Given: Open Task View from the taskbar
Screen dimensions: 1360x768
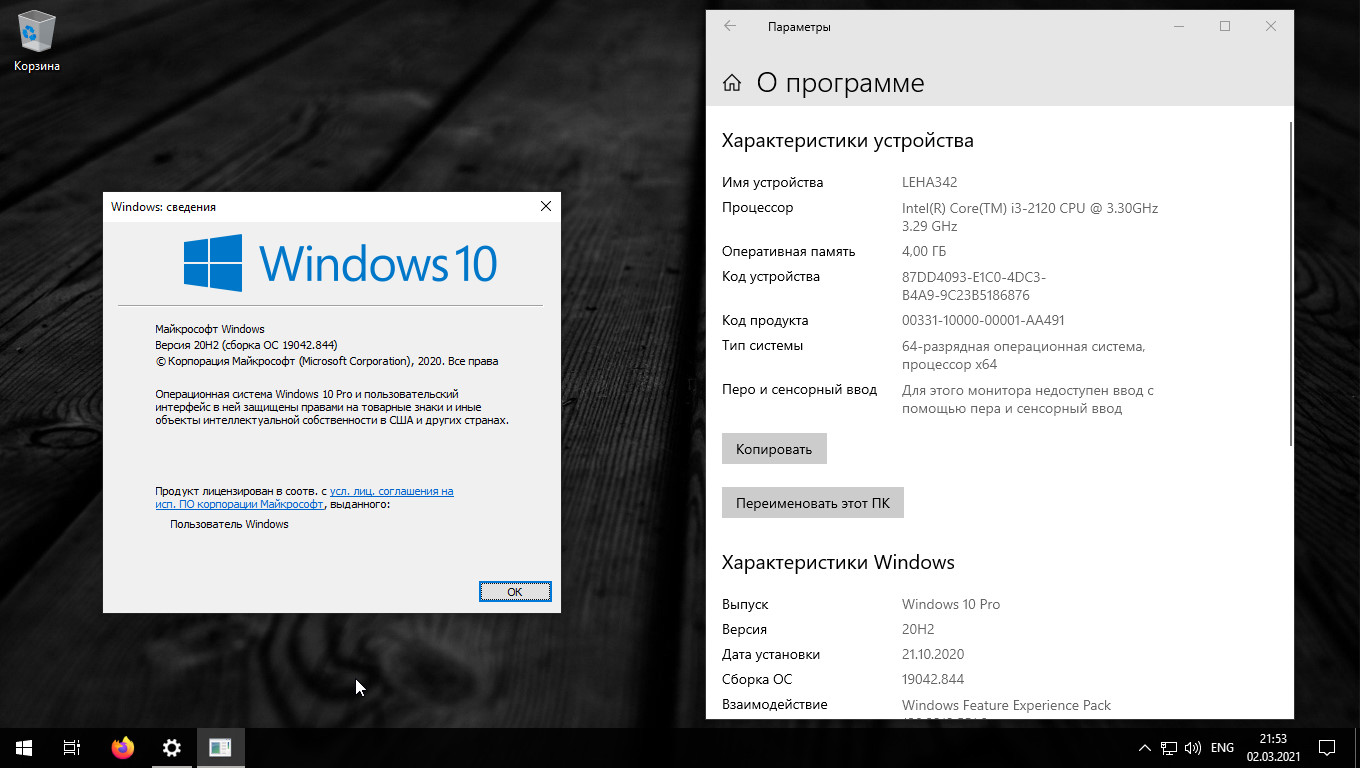Looking at the screenshot, I should (72, 747).
